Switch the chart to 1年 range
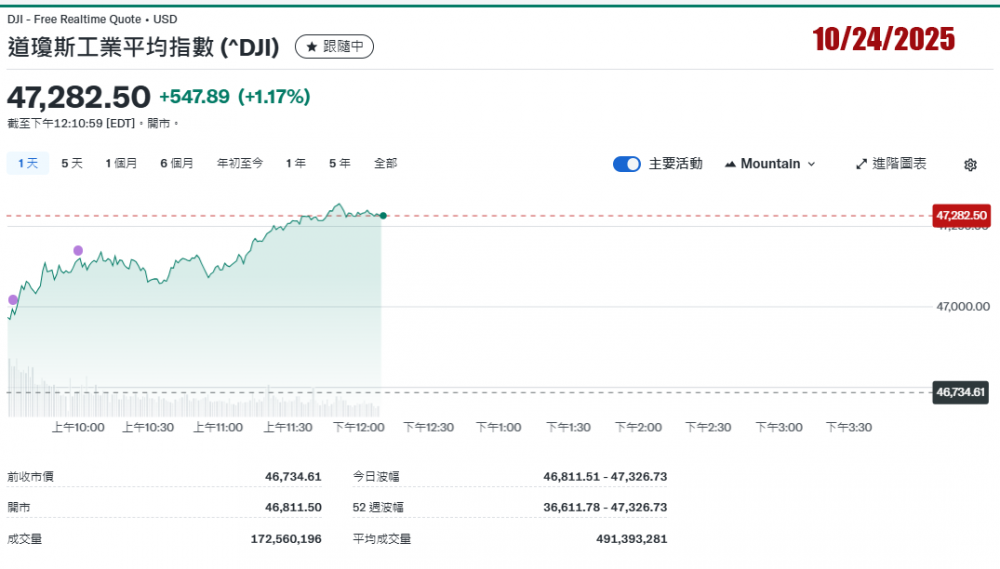Viewport: 1000px width, 569px height. pyautogui.click(x=296, y=163)
